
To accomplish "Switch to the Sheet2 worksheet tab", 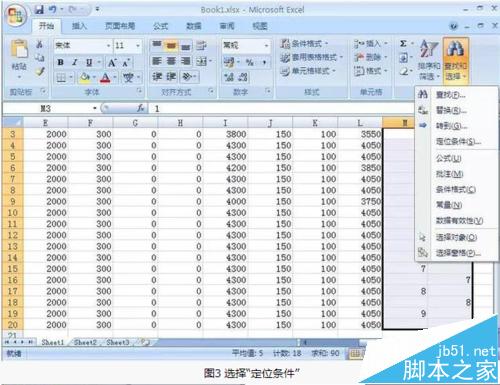I will (85, 342).
